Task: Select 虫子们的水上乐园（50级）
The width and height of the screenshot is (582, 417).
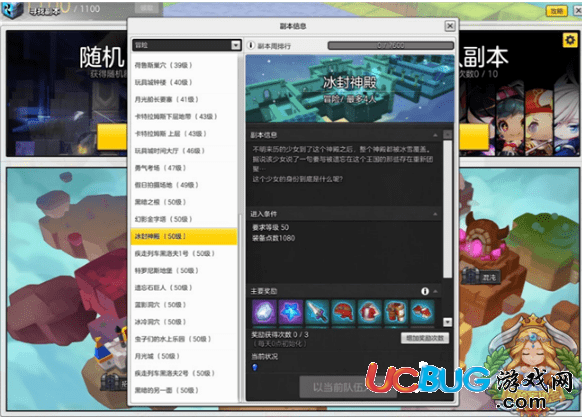Action: click(x=184, y=339)
